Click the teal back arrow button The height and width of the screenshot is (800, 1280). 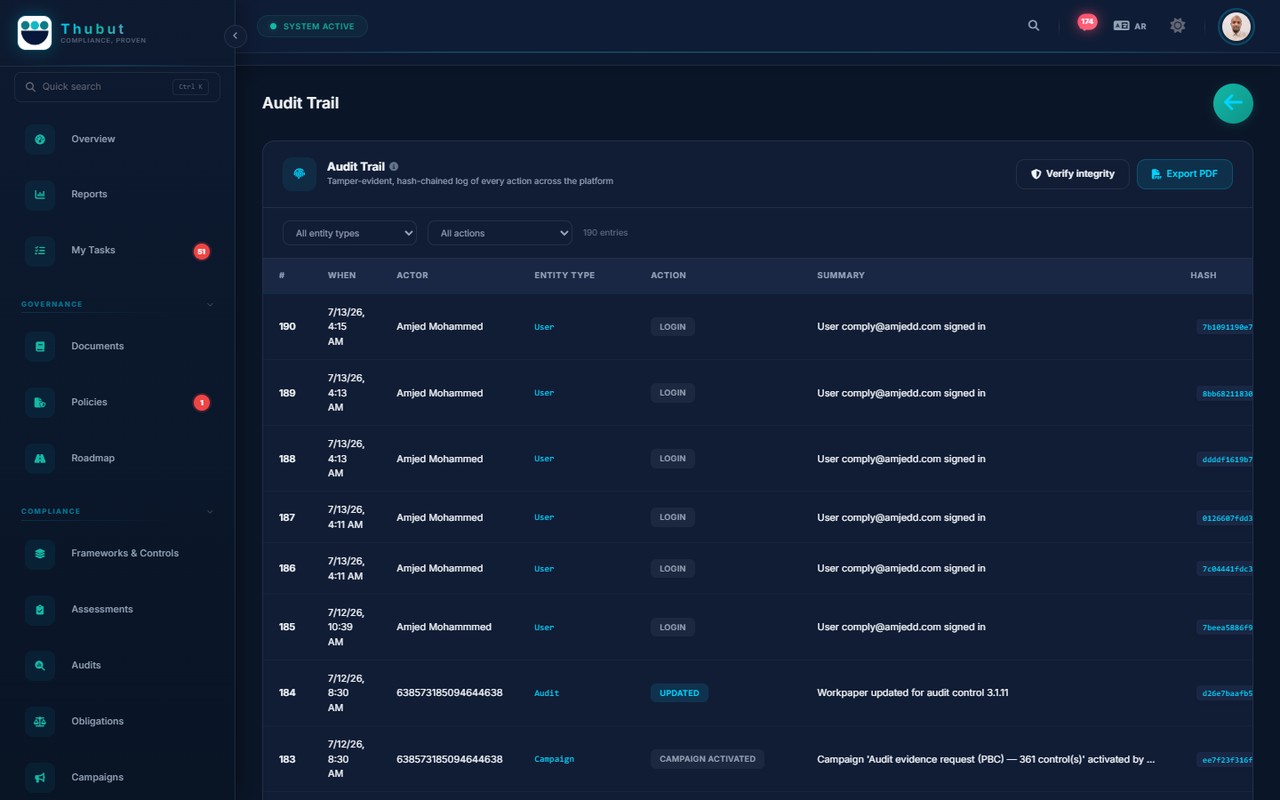[x=1233, y=103]
